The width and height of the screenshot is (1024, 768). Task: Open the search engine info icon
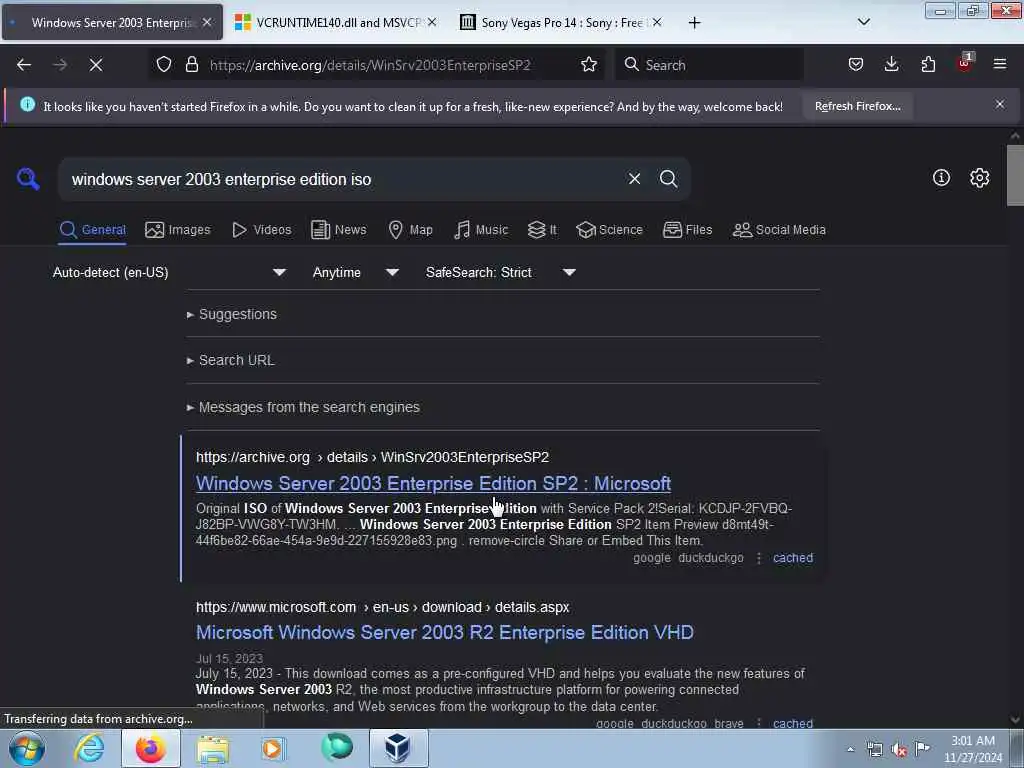941,178
